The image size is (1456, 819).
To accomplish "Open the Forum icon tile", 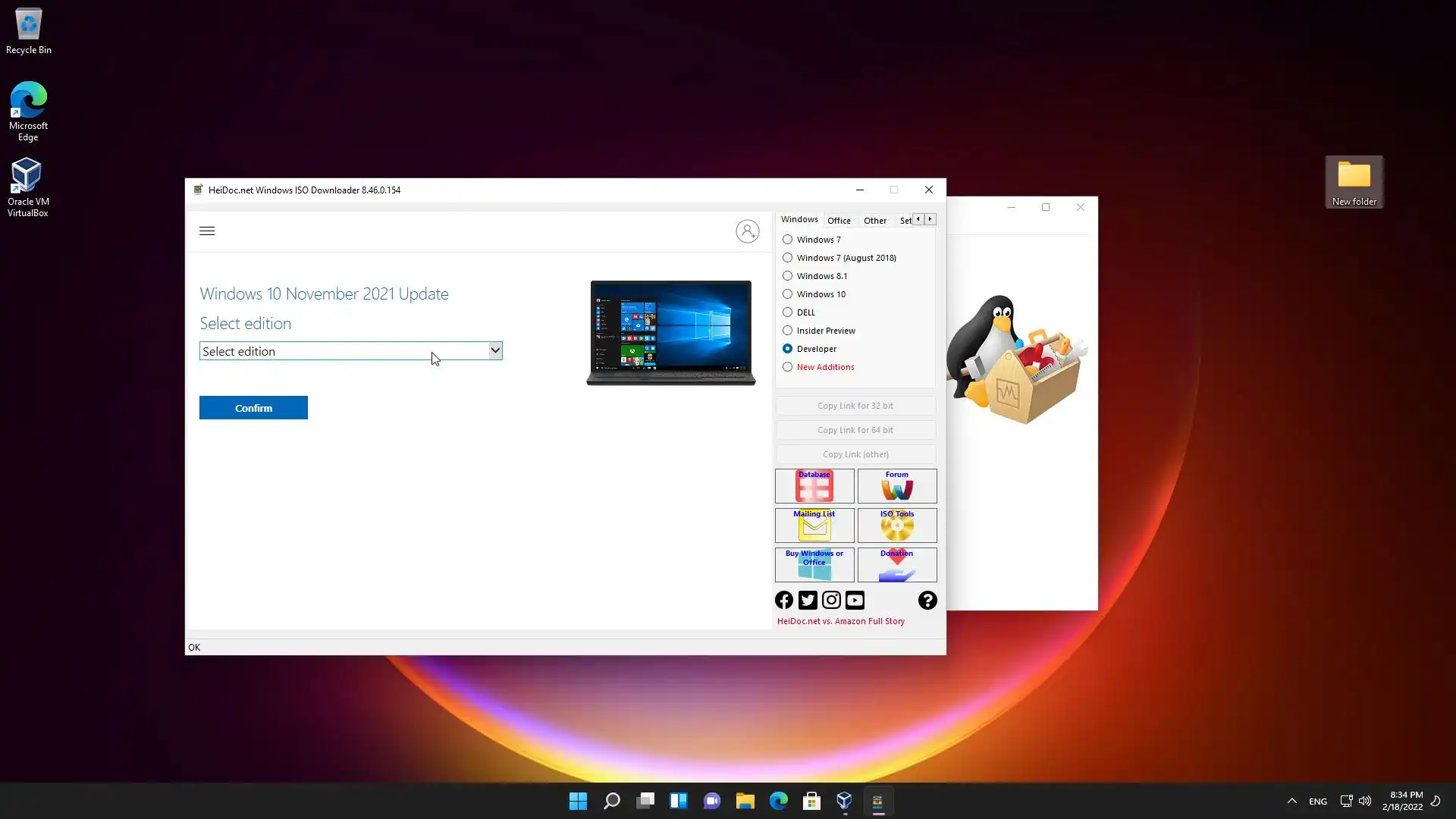I will pos(896,486).
